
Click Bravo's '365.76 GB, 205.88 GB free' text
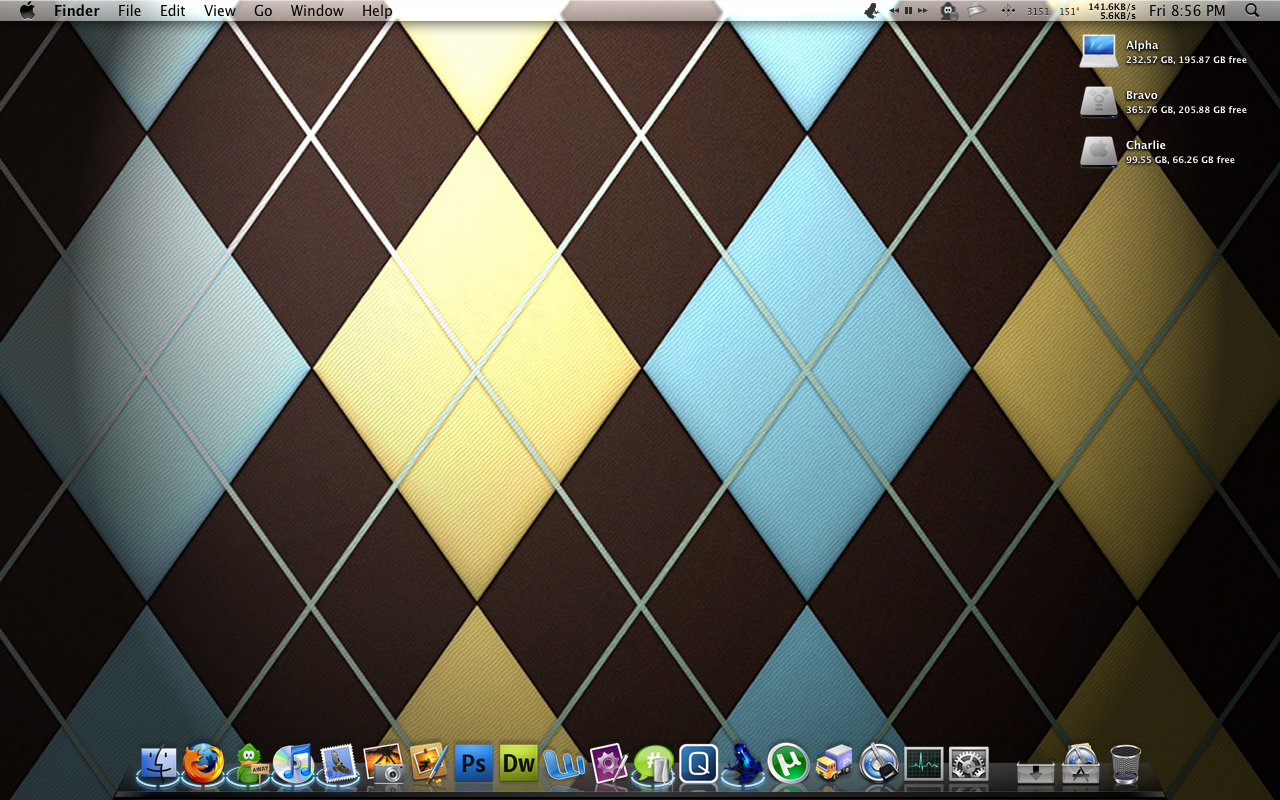pos(1186,110)
